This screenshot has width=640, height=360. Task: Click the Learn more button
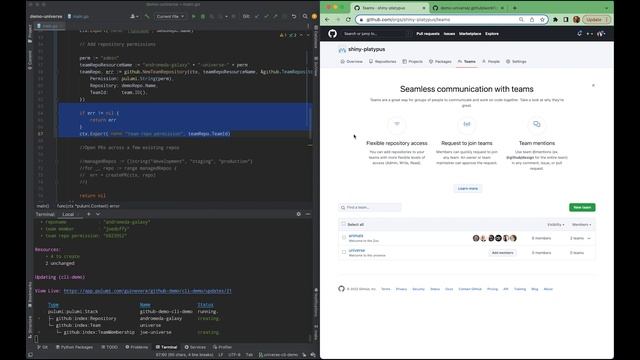click(x=467, y=188)
